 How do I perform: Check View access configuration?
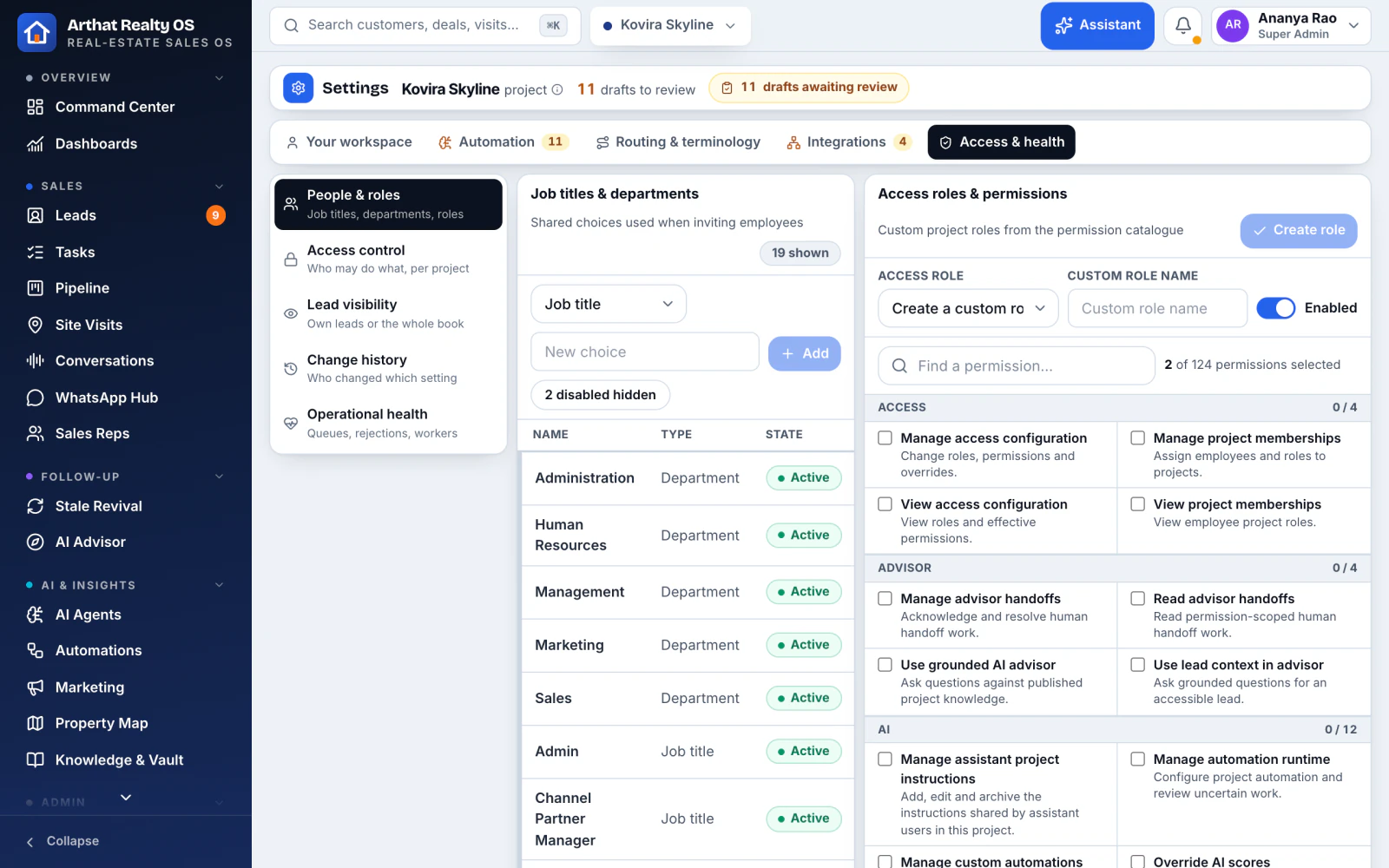click(x=885, y=504)
